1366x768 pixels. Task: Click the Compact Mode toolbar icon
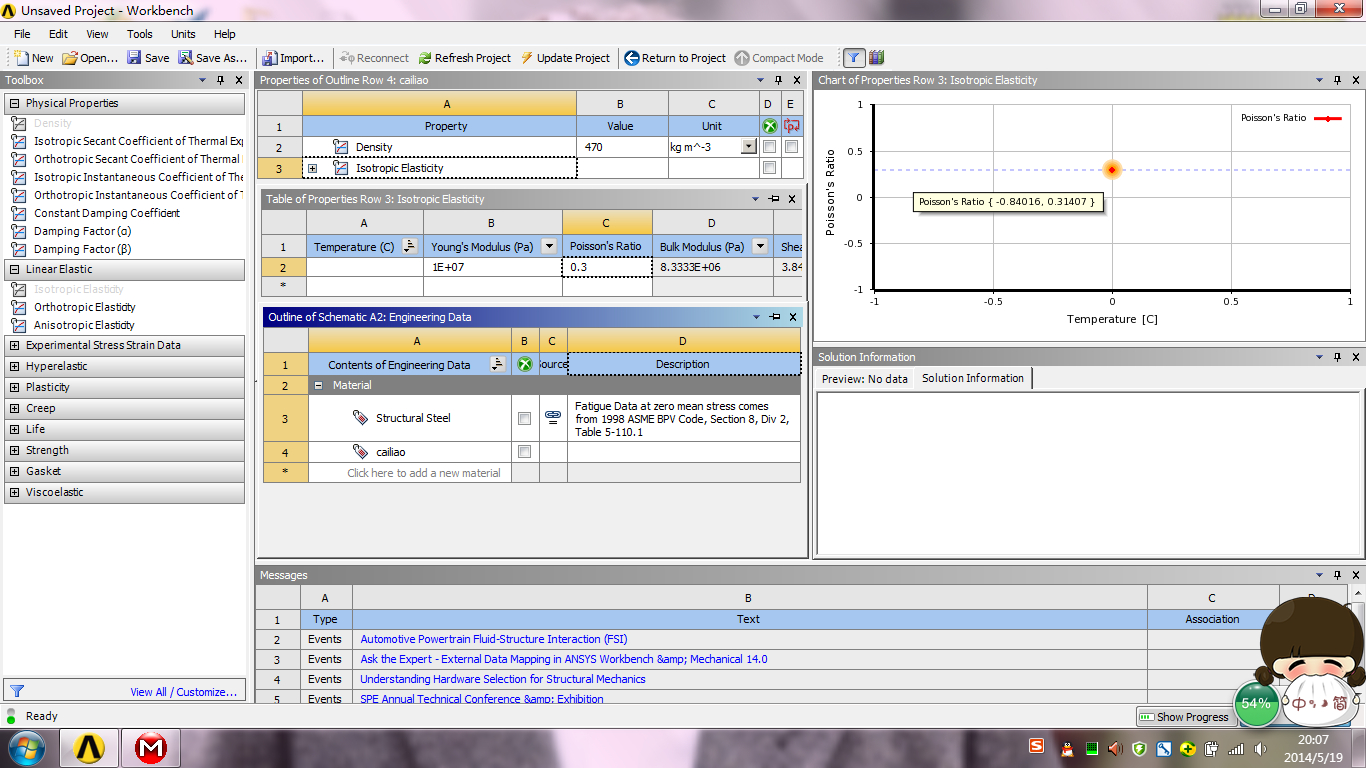point(742,58)
